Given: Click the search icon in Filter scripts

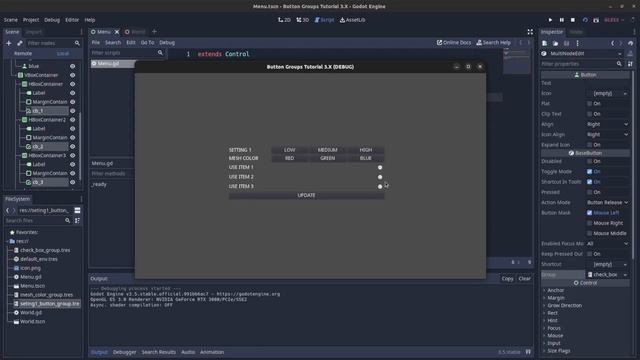Looking at the screenshot, I should (160, 53).
